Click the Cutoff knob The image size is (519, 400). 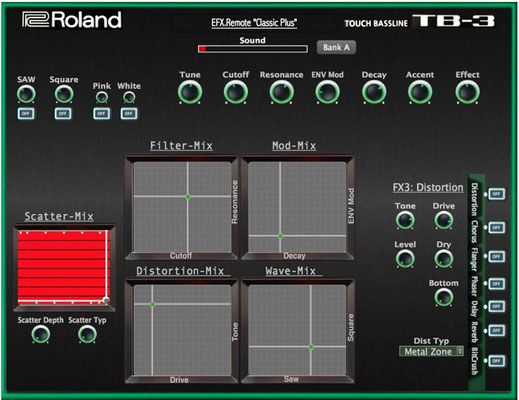coord(236,92)
